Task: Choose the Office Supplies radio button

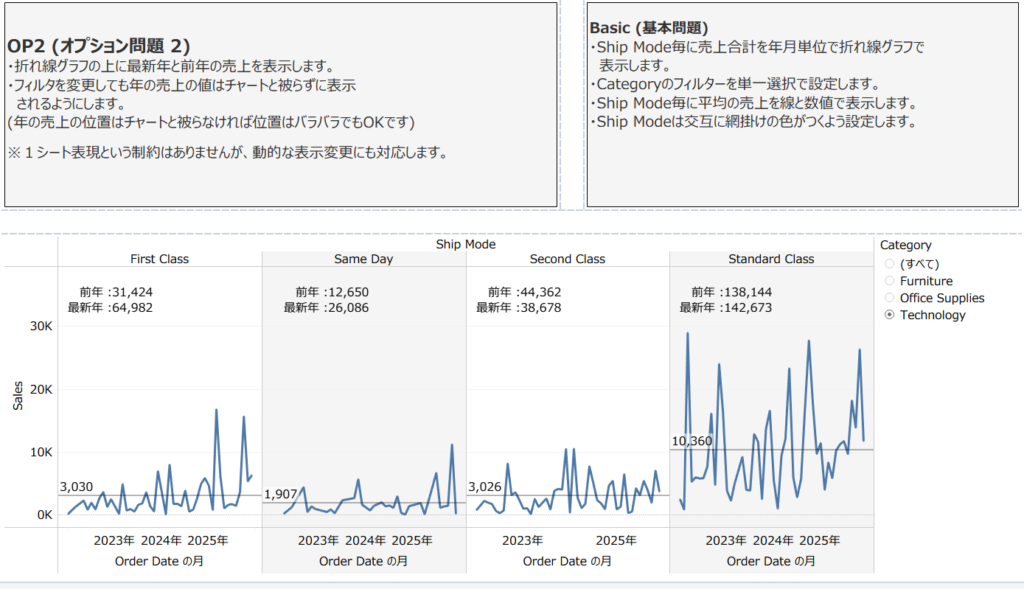Action: [x=891, y=298]
